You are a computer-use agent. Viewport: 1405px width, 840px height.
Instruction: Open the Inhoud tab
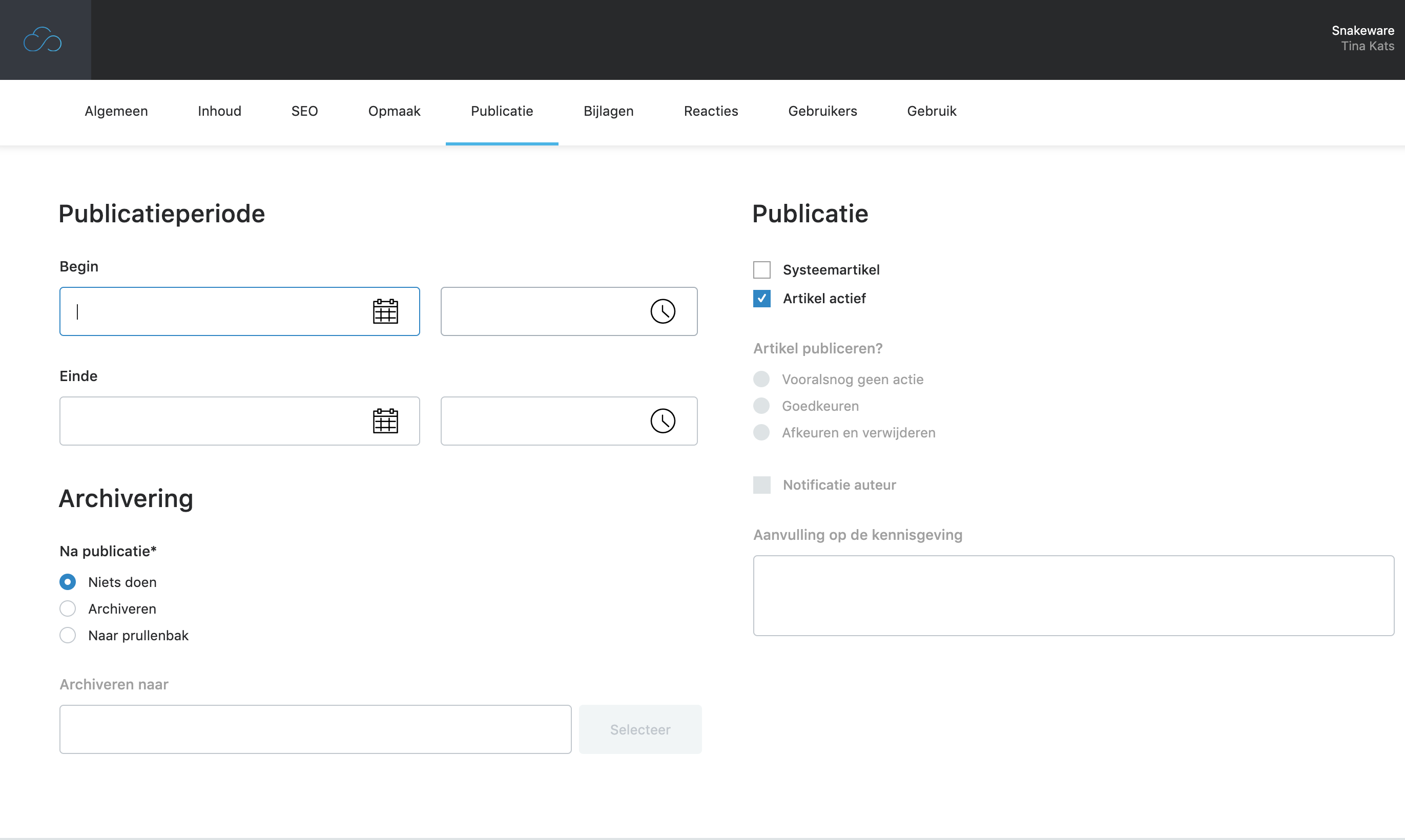tap(220, 112)
